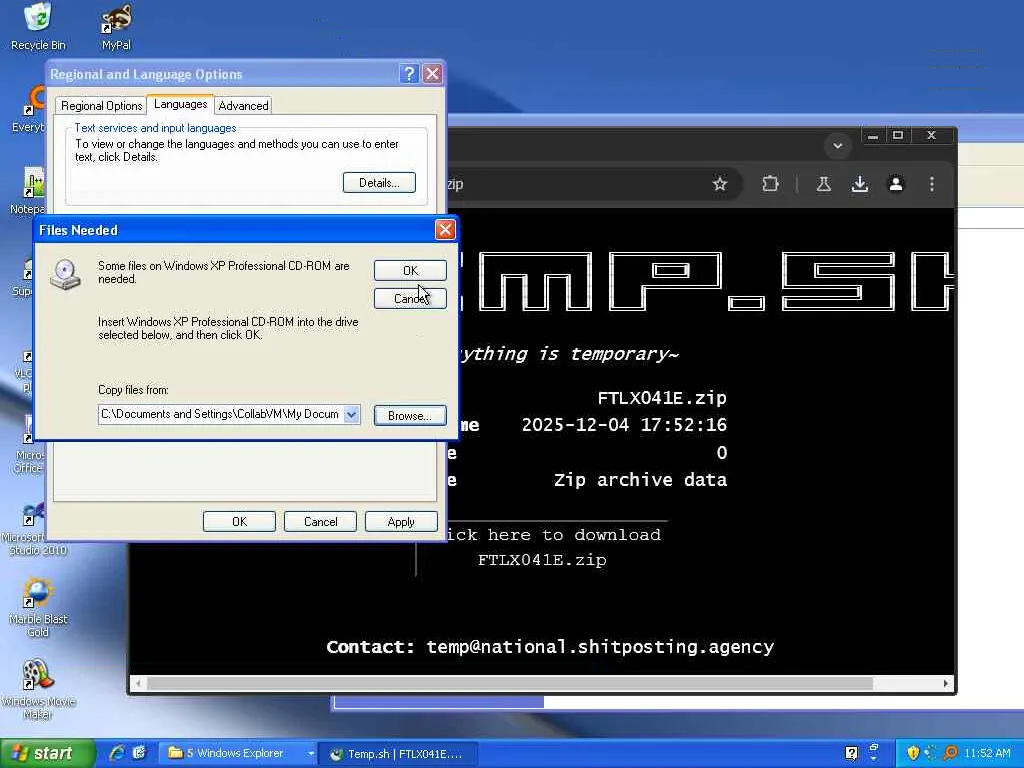Click the language bar help icon in taskbar
The width and height of the screenshot is (1024, 768).
click(x=851, y=753)
